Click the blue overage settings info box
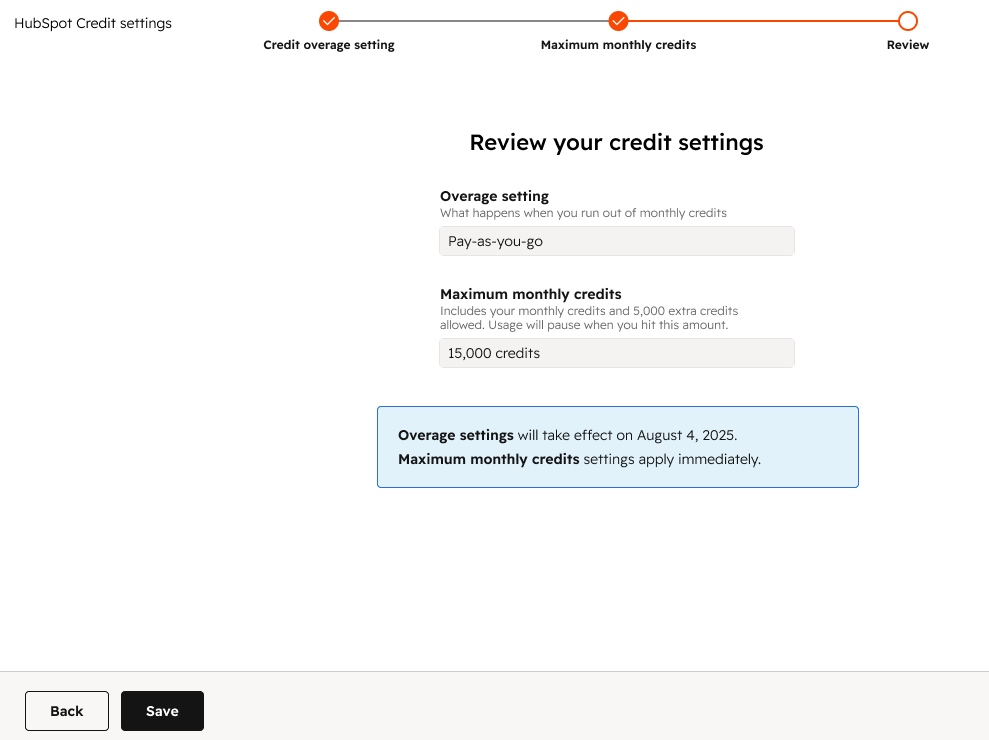989x740 pixels. (617, 446)
